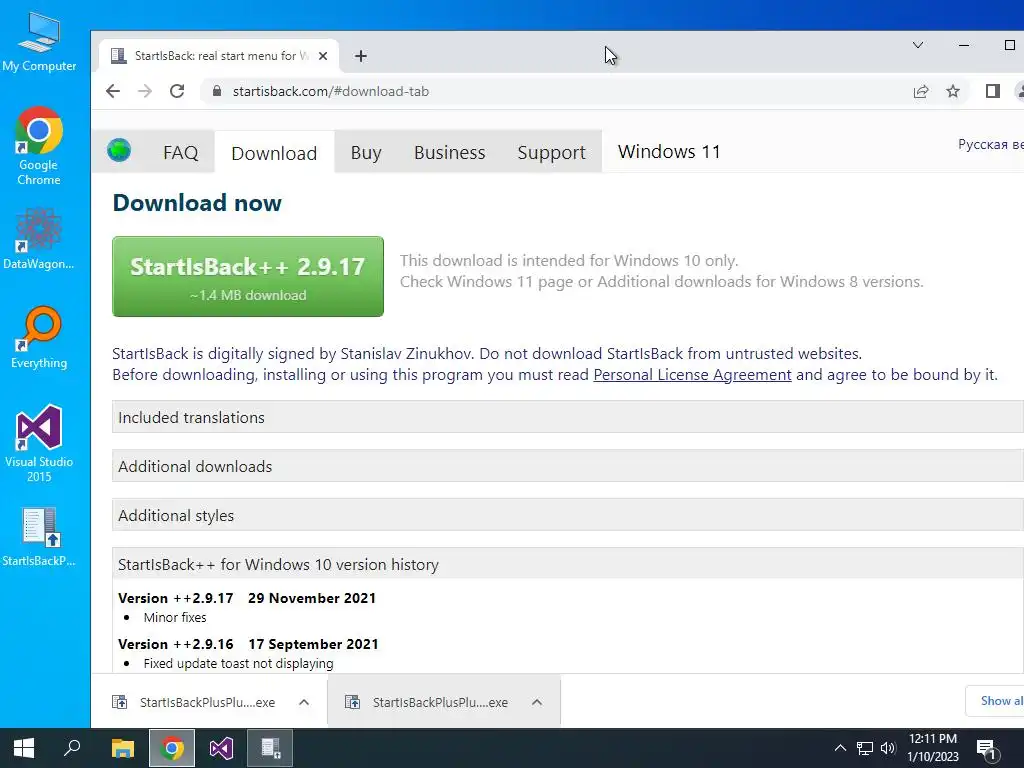Screen dimensions: 1024x768
Task: Open tab search chevron in title bar
Action: coord(918,45)
